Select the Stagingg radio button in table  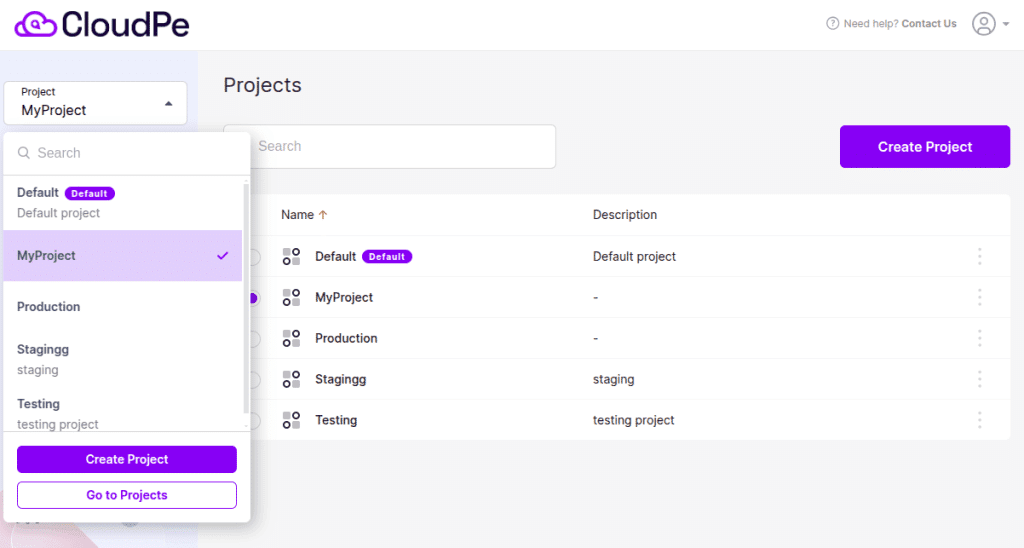[x=254, y=379]
